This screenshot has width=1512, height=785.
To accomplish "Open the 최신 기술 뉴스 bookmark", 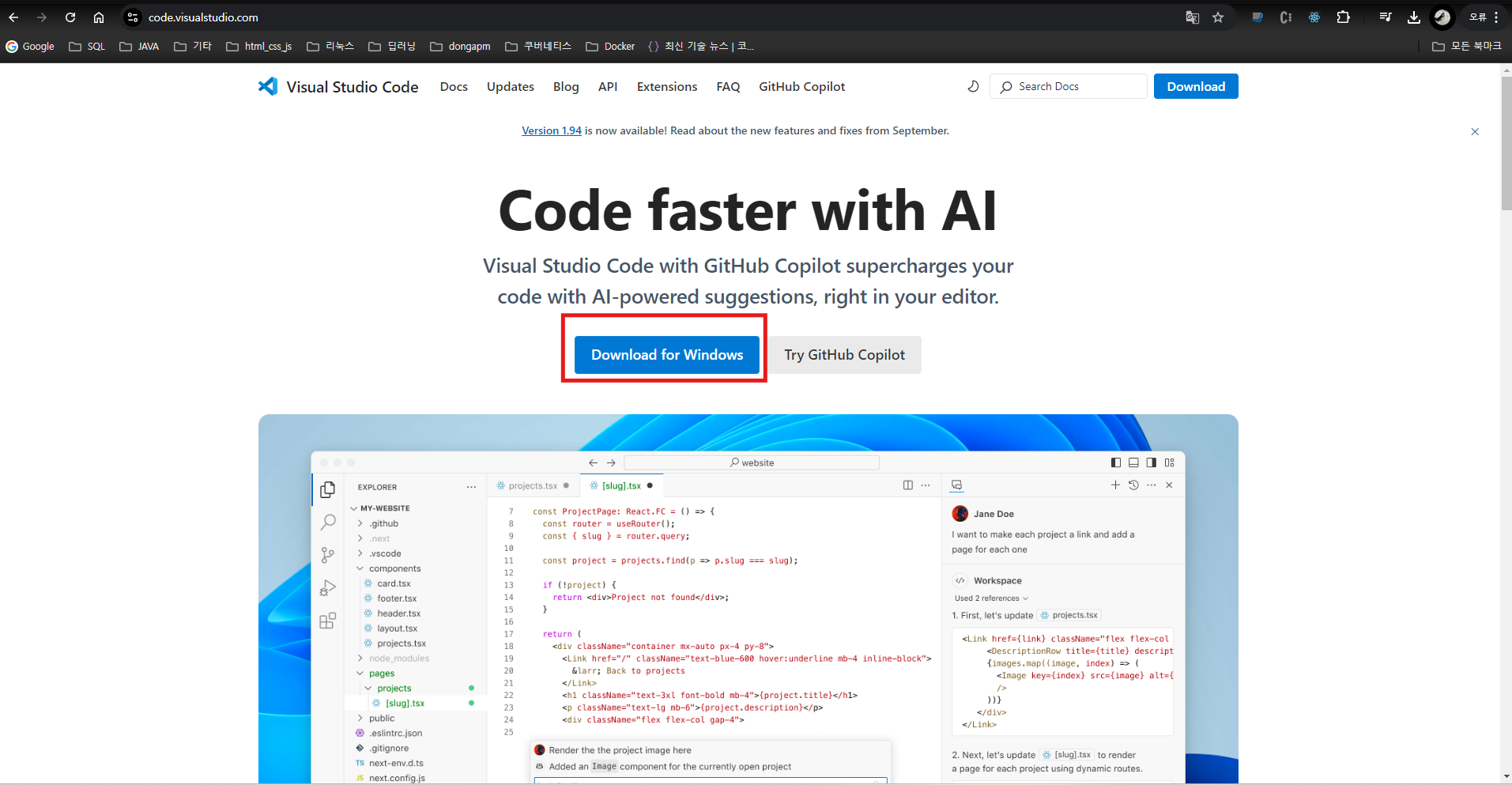I will coord(700,47).
